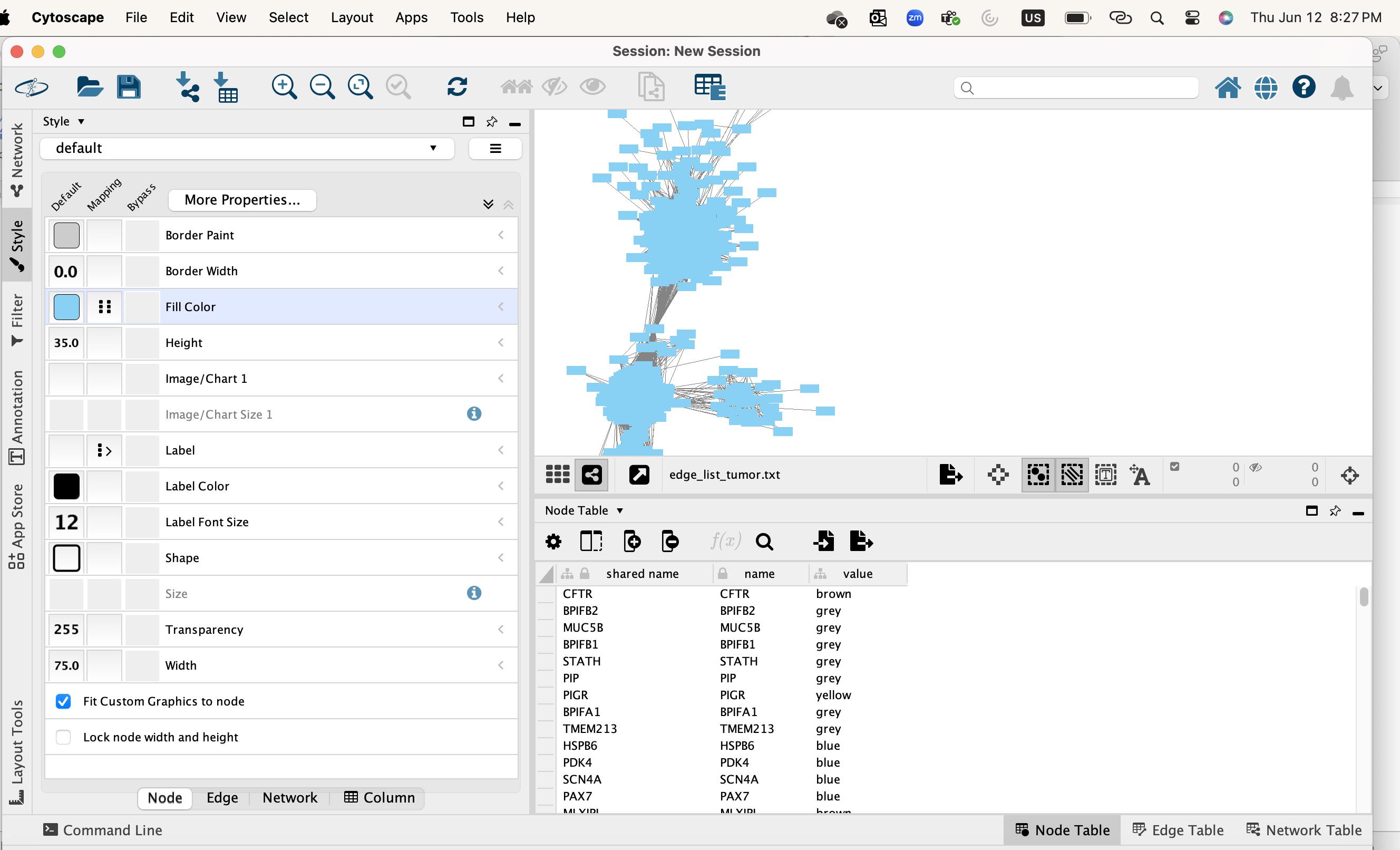1400x850 pixels.
Task: Click the Border Paint default swatch
Action: 66,235
